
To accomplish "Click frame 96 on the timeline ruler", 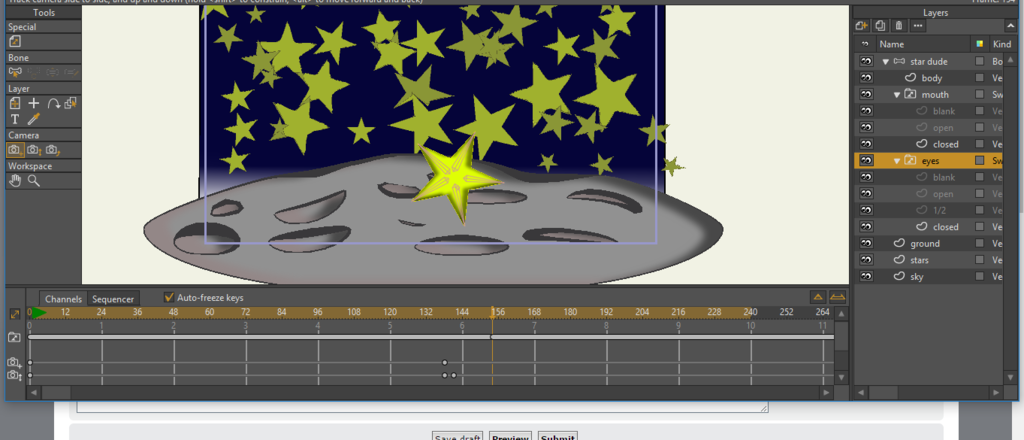I will pyautogui.click(x=317, y=312).
